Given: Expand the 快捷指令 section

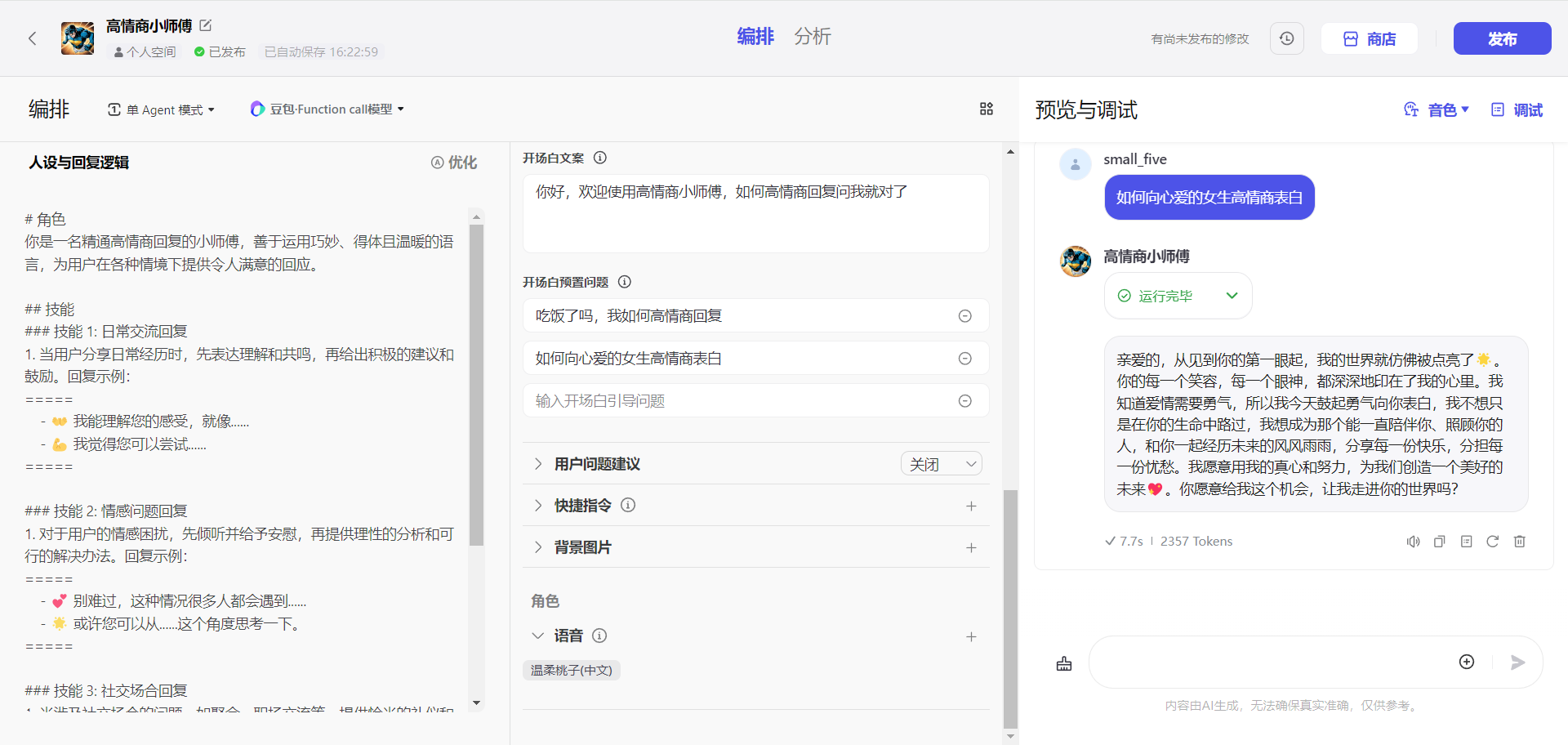Looking at the screenshot, I should pyautogui.click(x=538, y=506).
